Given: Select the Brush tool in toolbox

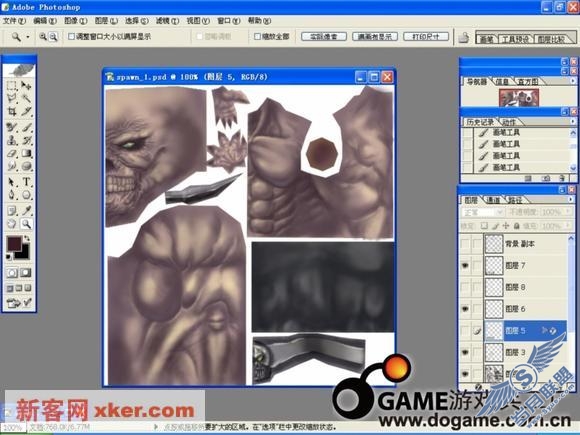Looking at the screenshot, I should [x=26, y=128].
